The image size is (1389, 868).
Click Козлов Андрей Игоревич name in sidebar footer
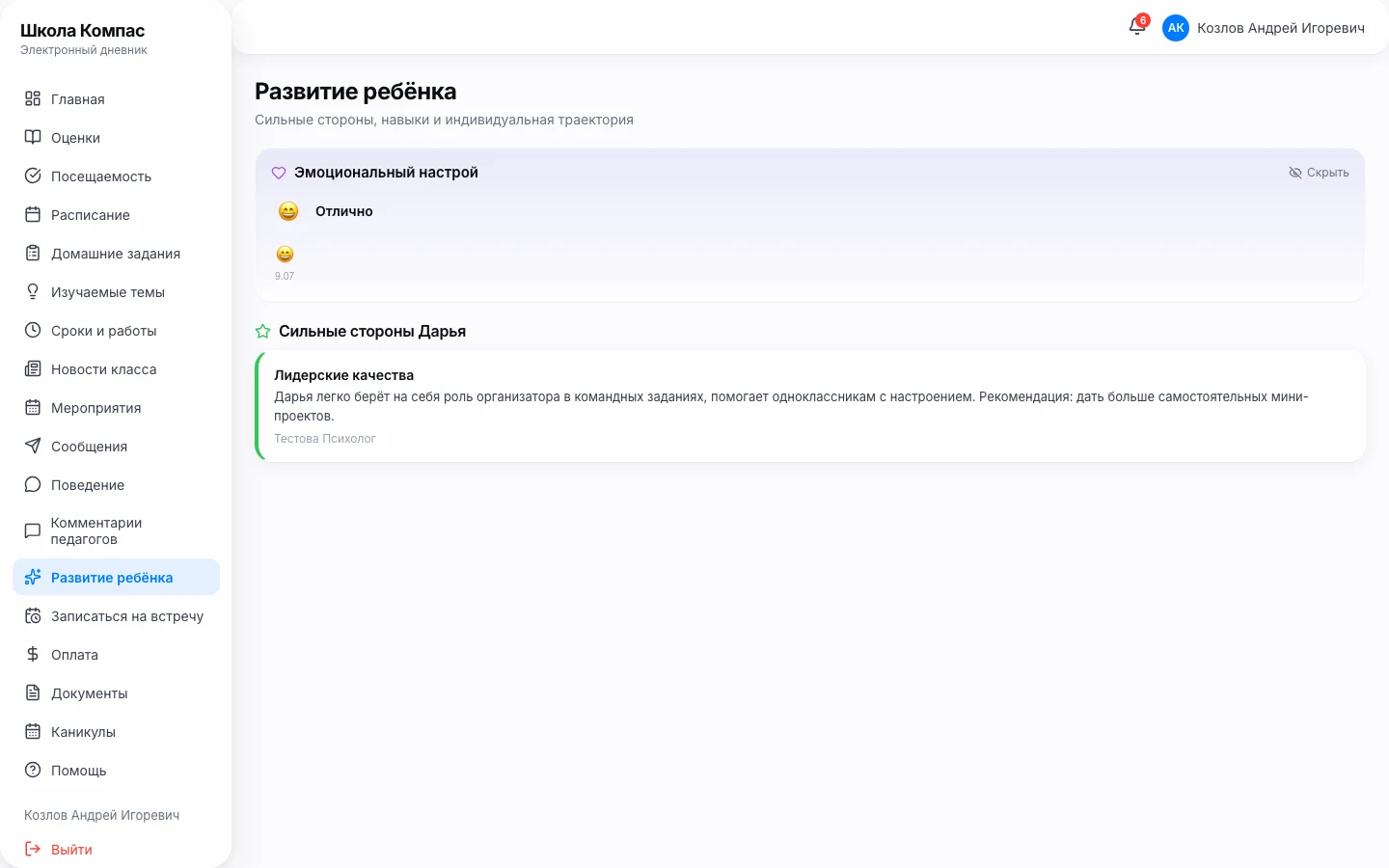click(102, 815)
